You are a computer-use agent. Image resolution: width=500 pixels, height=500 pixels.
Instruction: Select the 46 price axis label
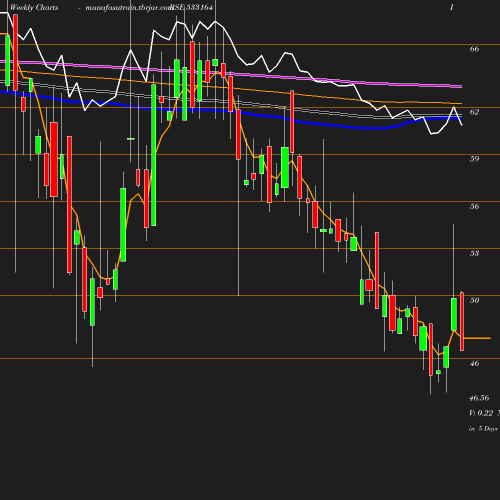tap(474, 363)
